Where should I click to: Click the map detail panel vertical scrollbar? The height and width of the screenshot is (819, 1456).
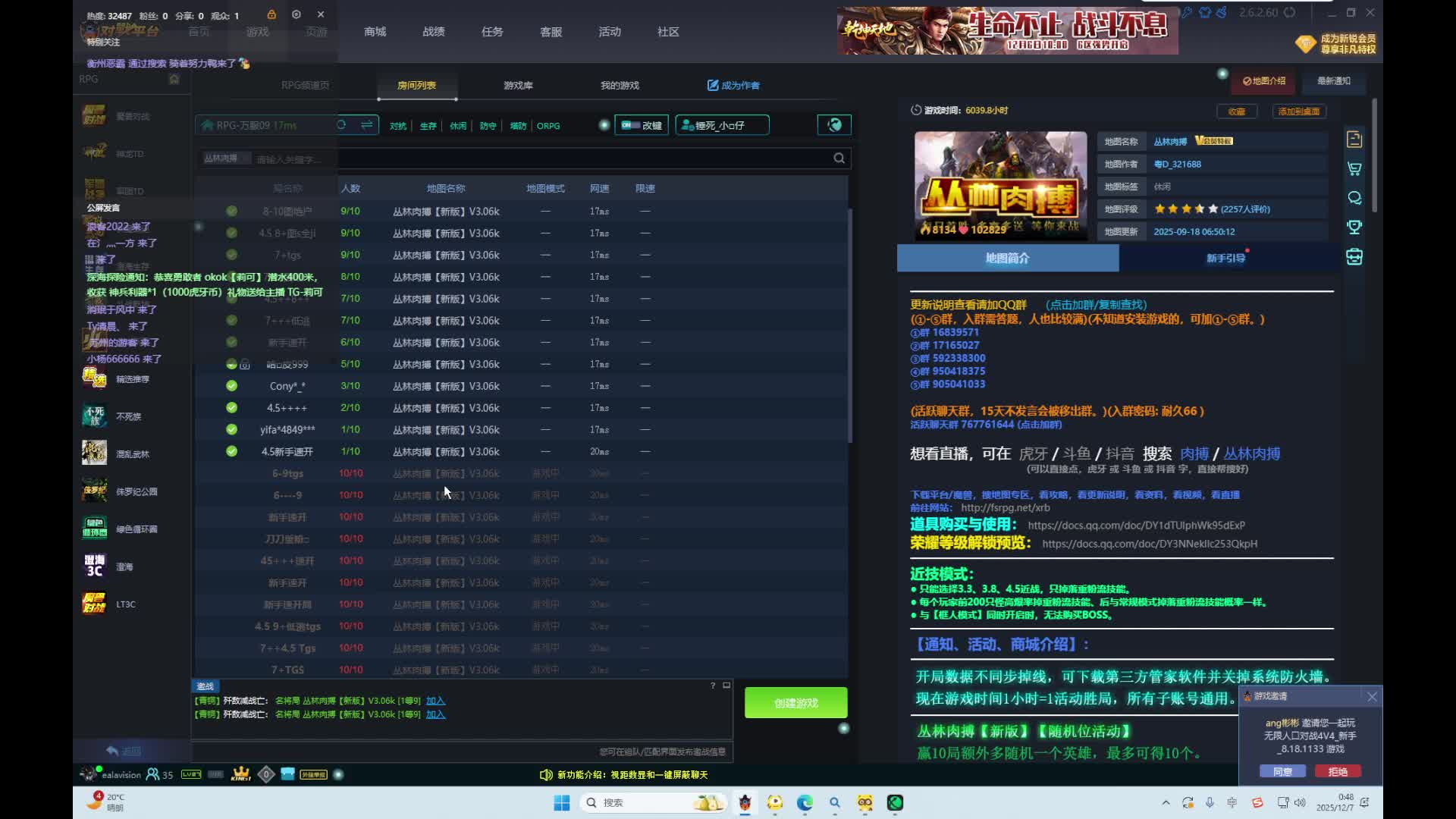pos(1374,155)
